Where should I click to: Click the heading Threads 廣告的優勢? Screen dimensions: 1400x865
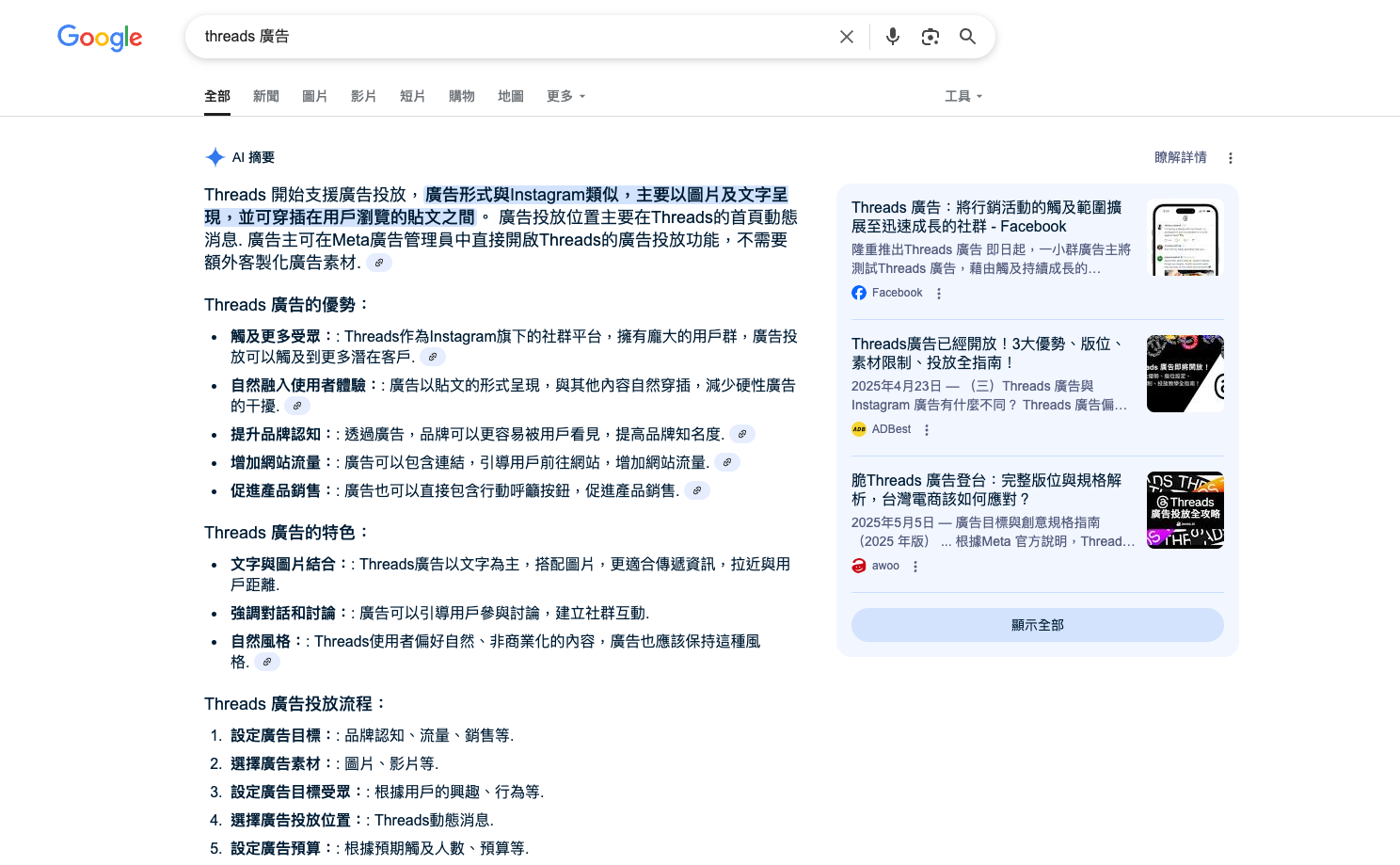coord(287,305)
